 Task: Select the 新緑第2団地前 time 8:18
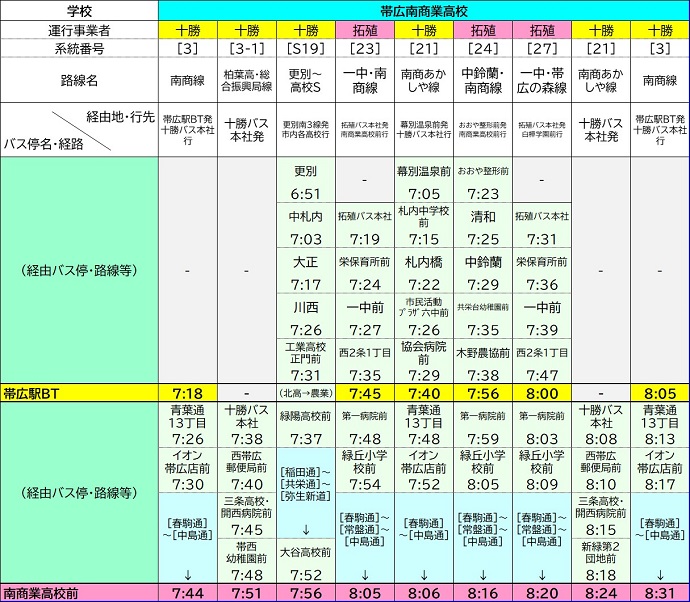click(601, 575)
